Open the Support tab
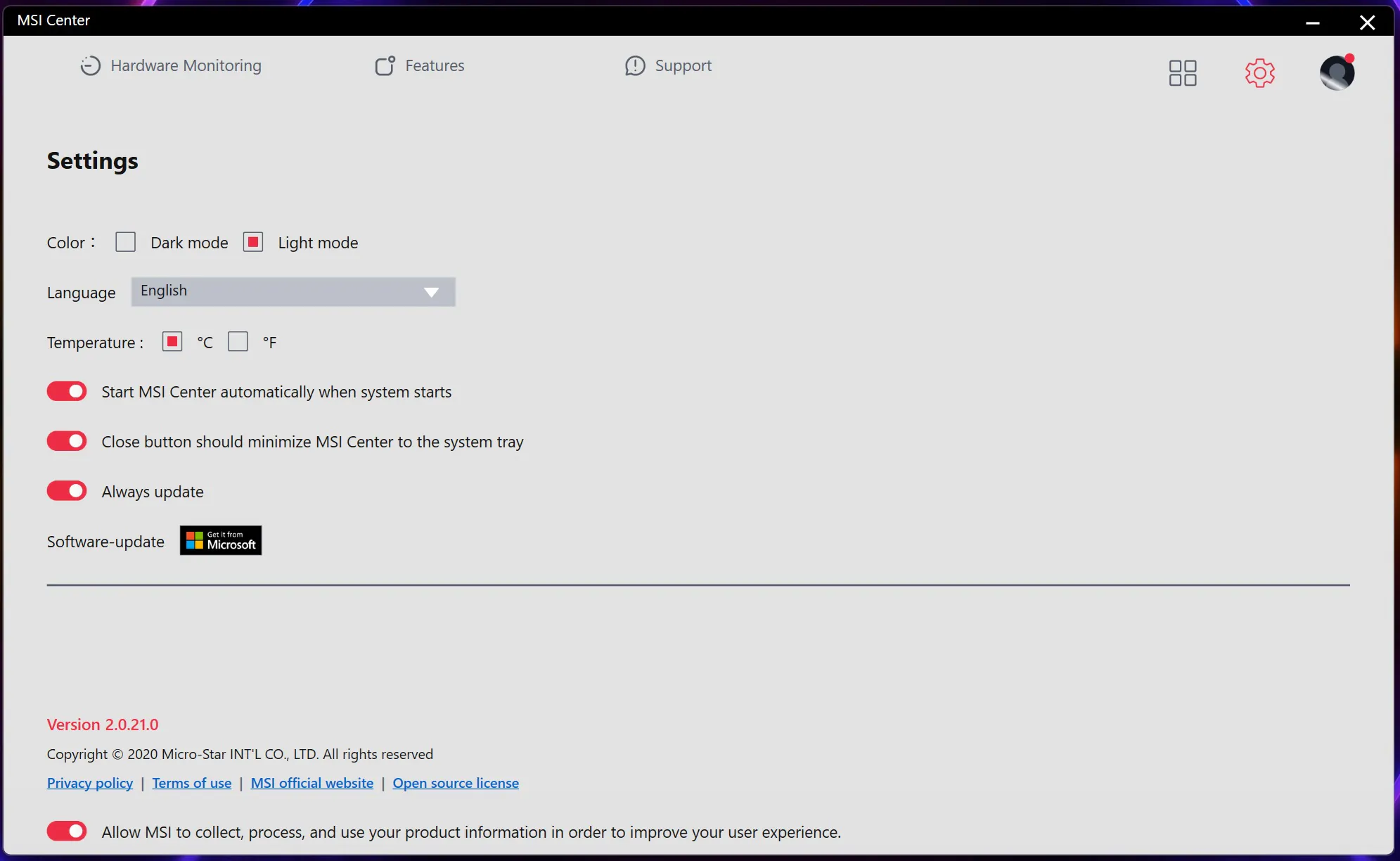The height and width of the screenshot is (861, 1400). [x=668, y=65]
